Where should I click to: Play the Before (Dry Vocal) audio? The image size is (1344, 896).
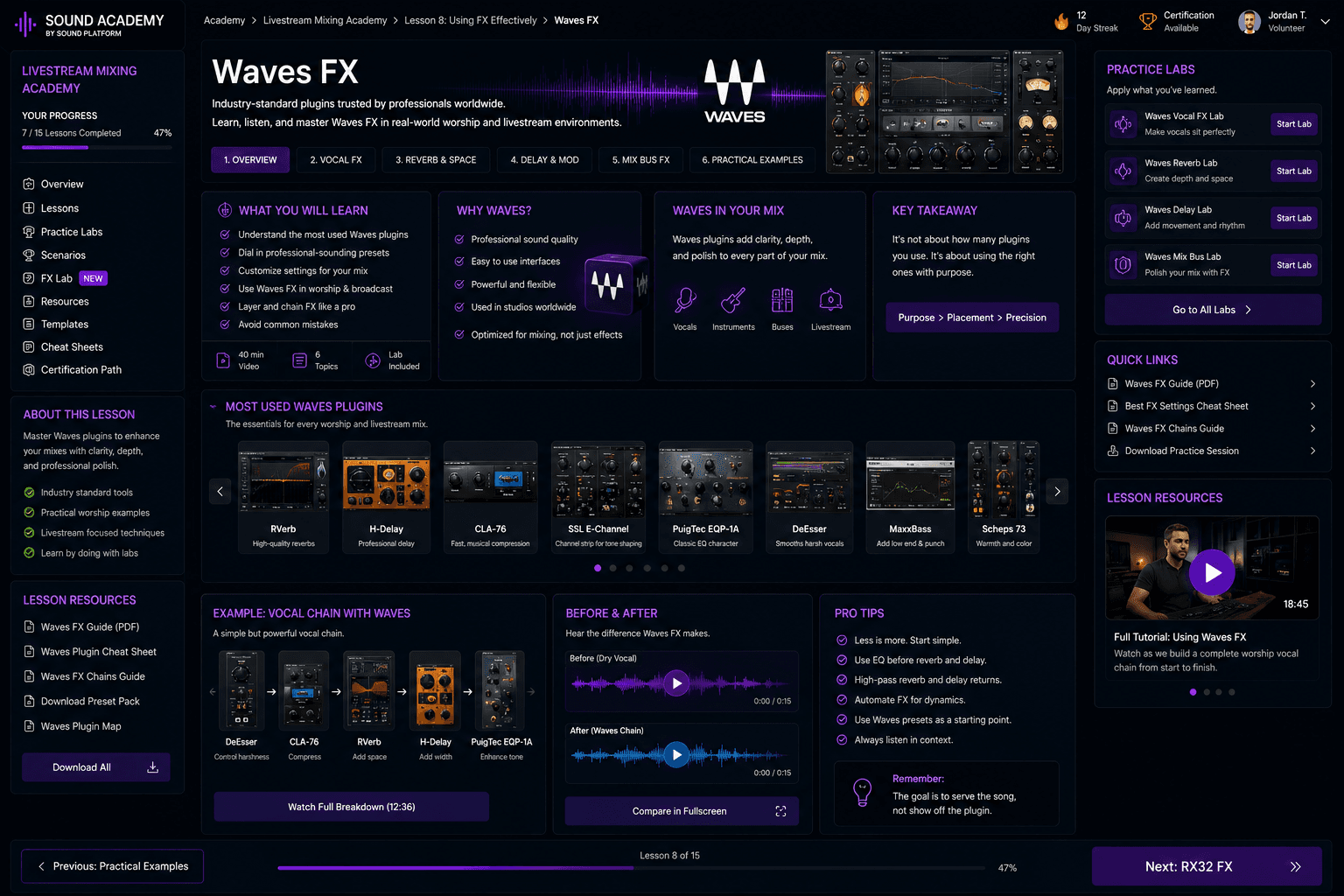676,683
